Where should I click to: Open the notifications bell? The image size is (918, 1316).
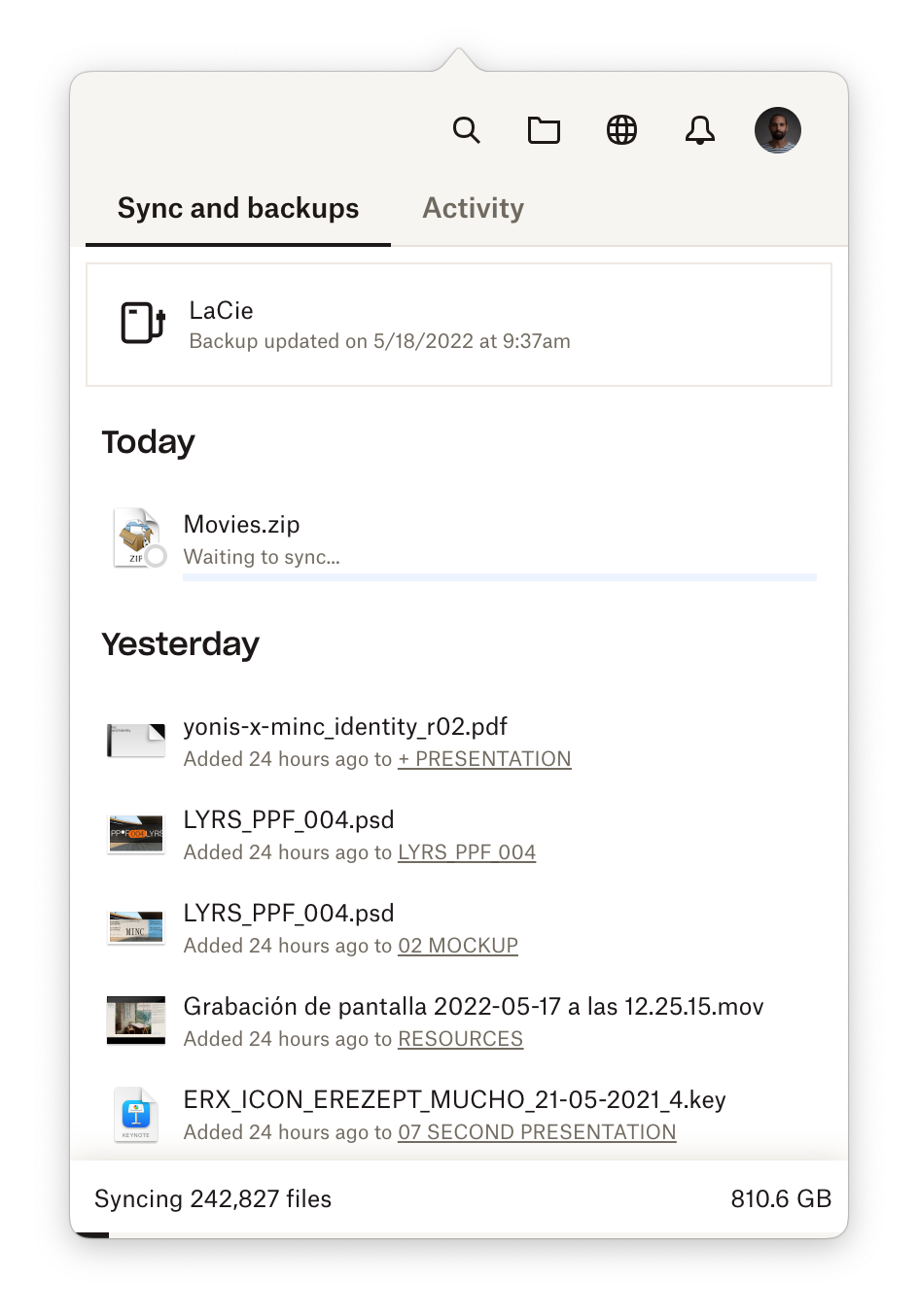coord(699,130)
